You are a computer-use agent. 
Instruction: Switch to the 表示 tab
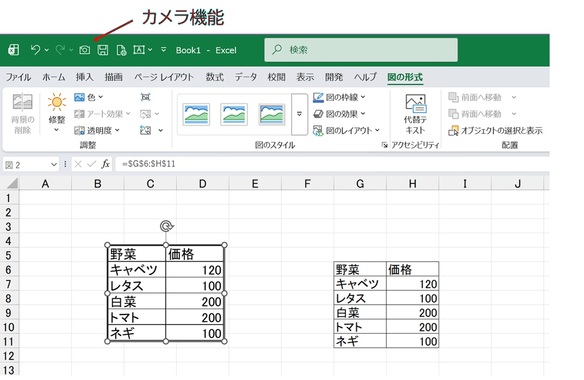click(305, 77)
